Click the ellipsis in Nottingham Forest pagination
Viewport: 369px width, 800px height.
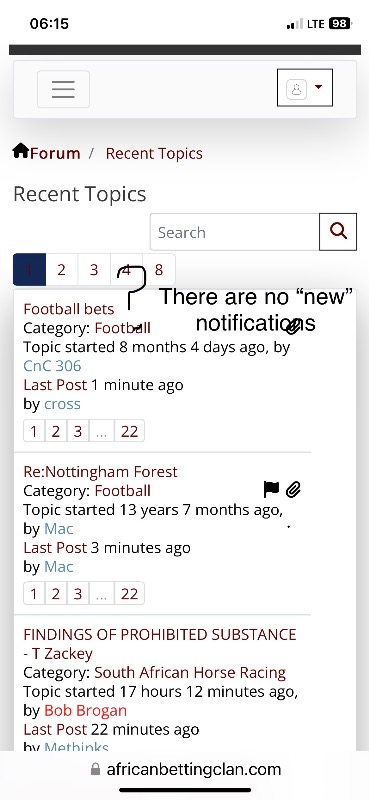tap(102, 594)
